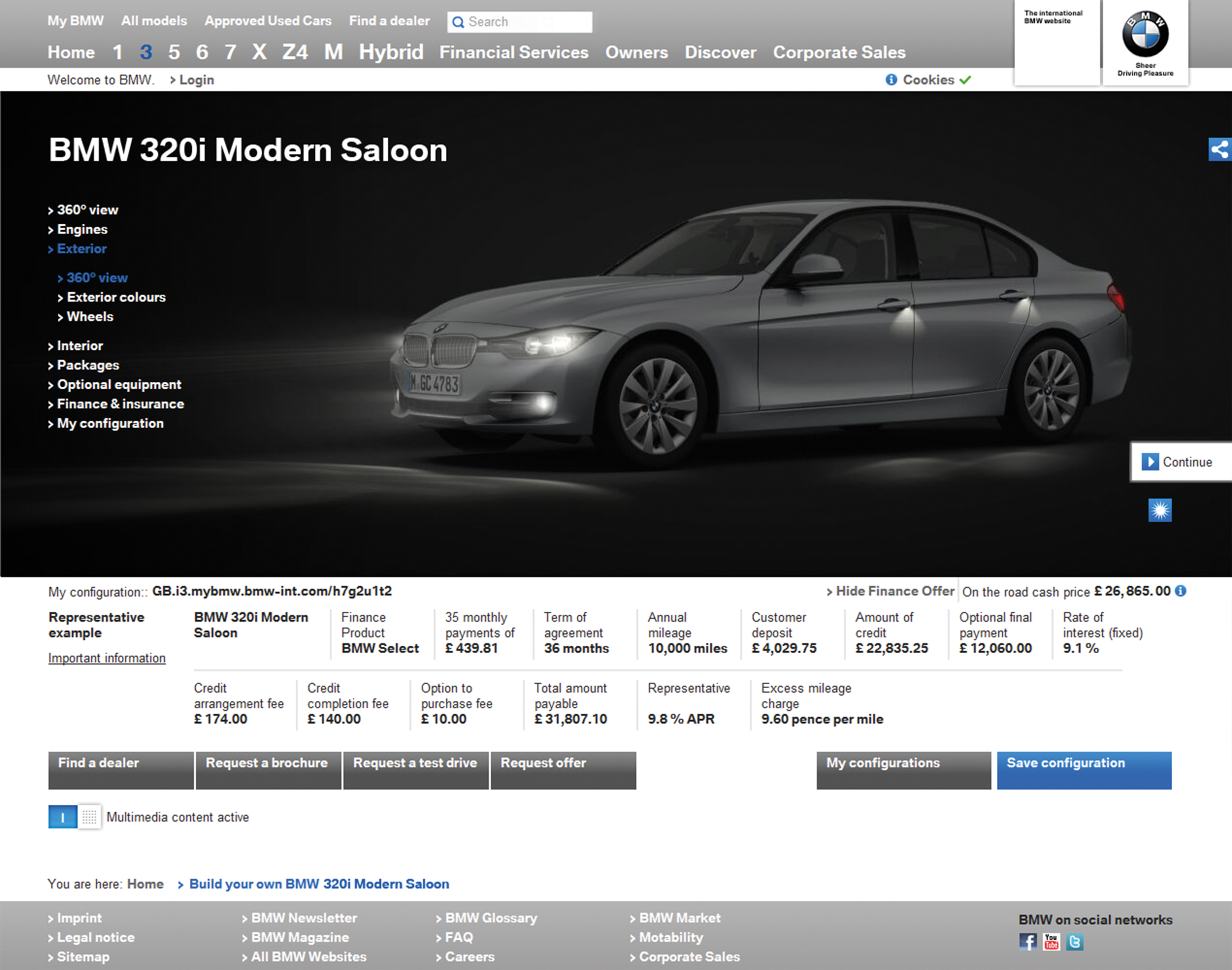This screenshot has width=1232, height=970.
Task: Collapse the Exterior menu section
Action: (x=81, y=249)
